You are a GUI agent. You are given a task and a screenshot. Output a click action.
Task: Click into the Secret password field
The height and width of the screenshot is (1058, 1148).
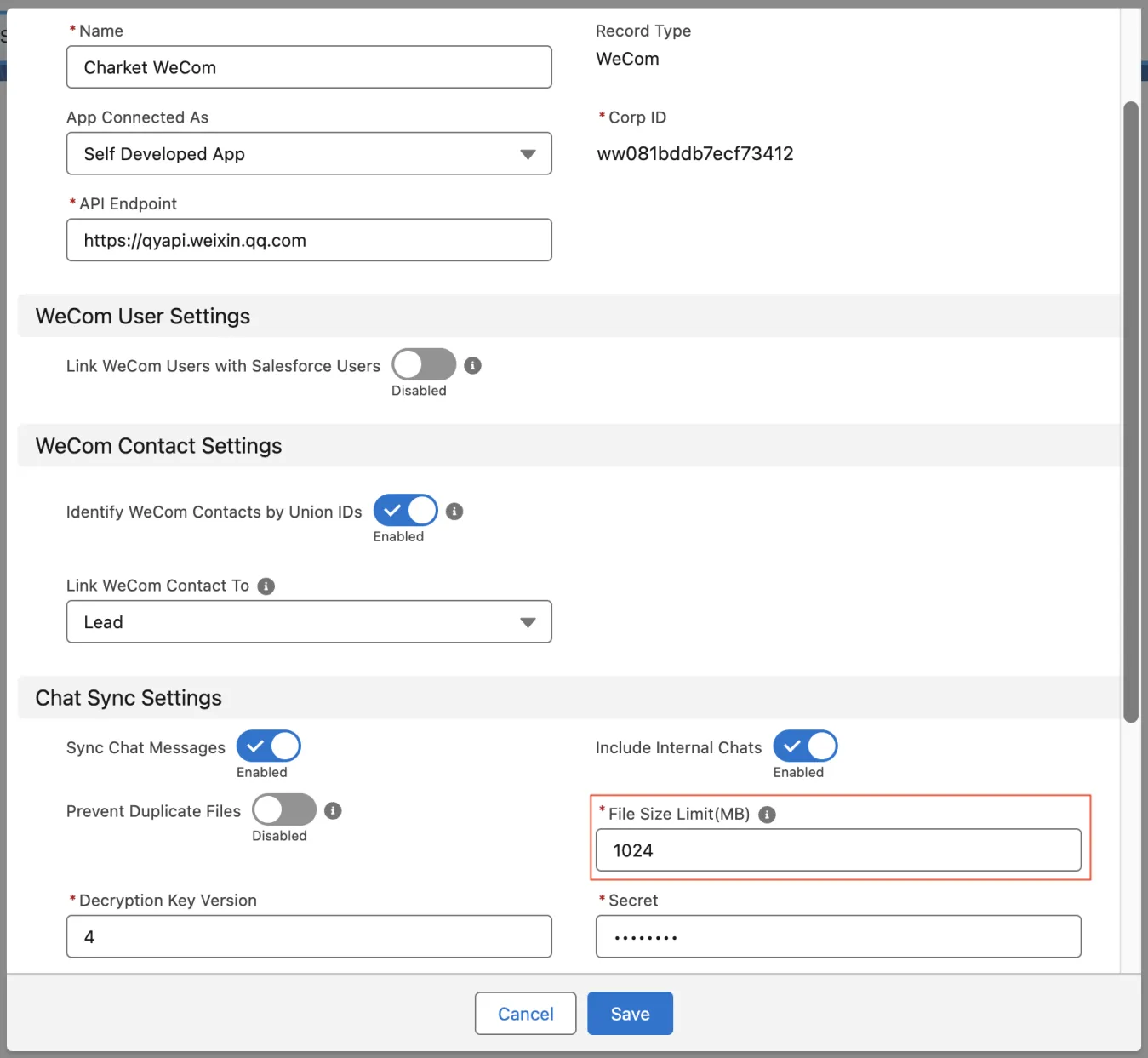838,937
